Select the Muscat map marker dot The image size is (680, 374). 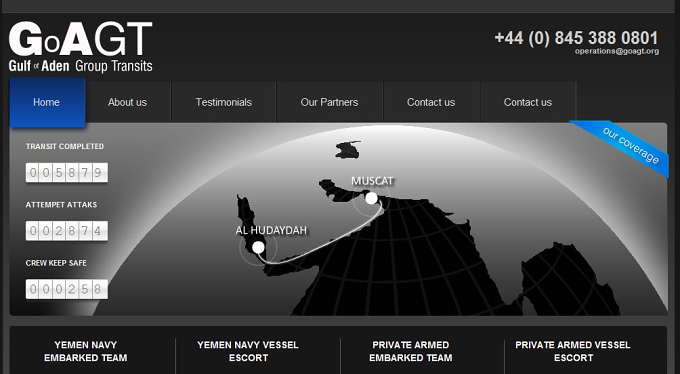tap(371, 198)
